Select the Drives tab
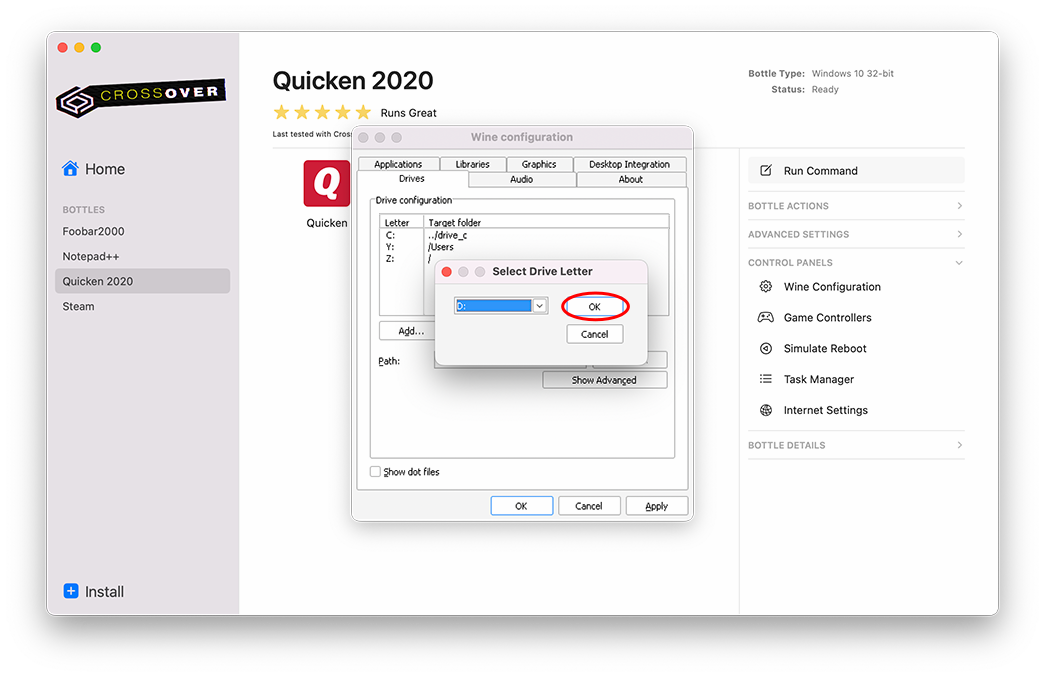The image size is (1045, 677). tap(412, 179)
